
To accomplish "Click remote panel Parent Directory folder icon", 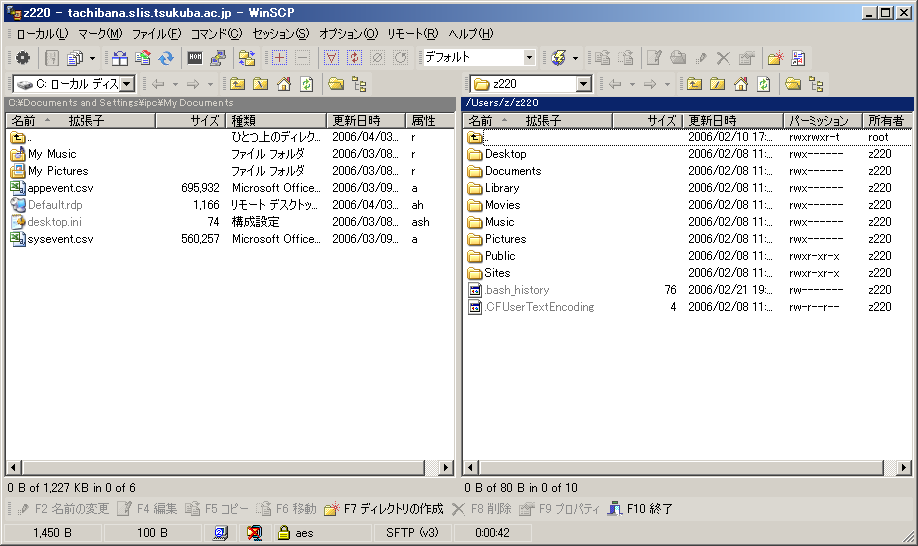I will 694,84.
